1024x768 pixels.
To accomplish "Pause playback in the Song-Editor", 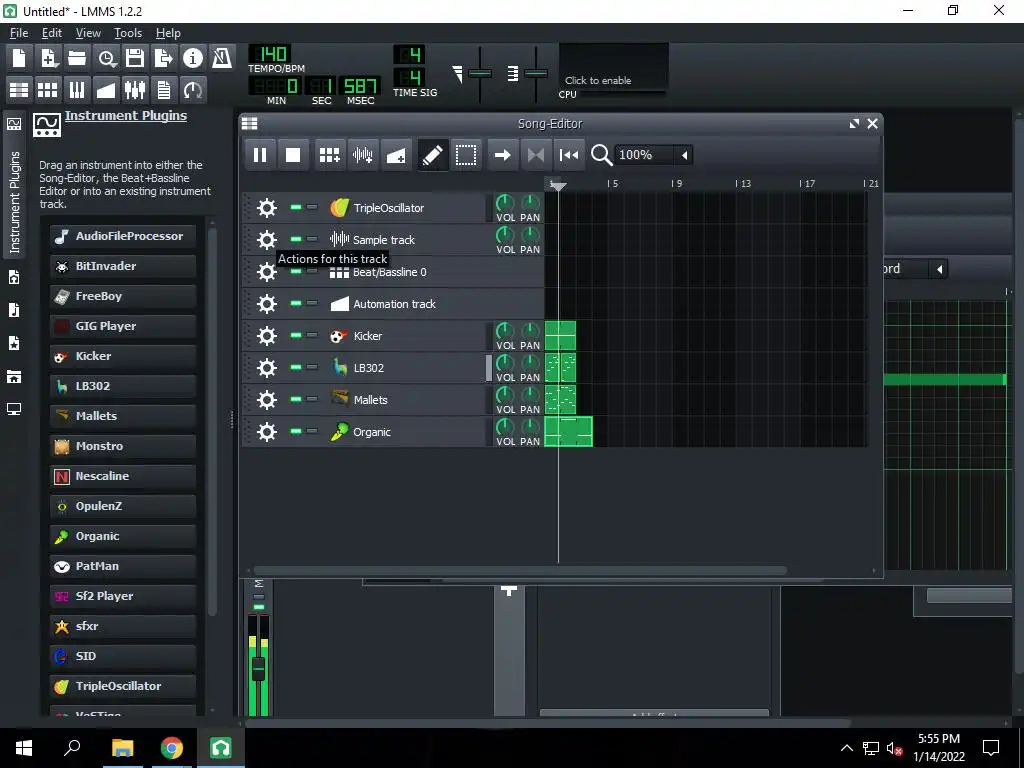I will pyautogui.click(x=260, y=155).
